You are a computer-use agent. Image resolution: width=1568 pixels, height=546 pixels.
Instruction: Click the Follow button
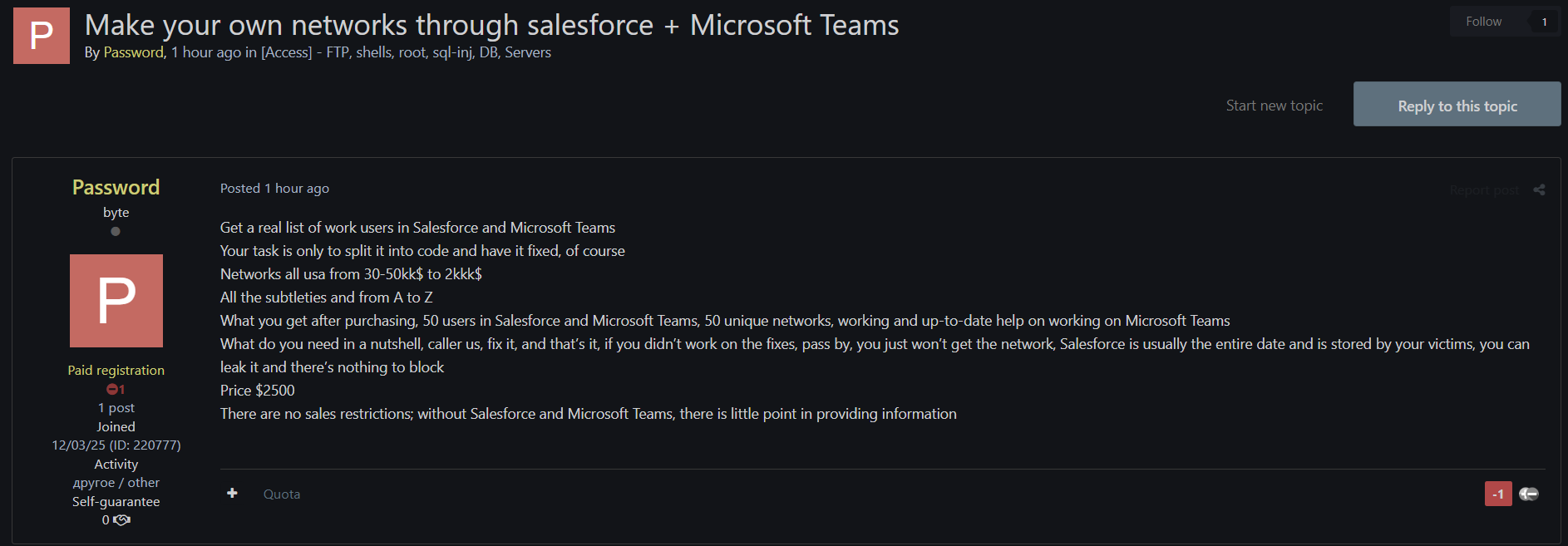point(1483,22)
